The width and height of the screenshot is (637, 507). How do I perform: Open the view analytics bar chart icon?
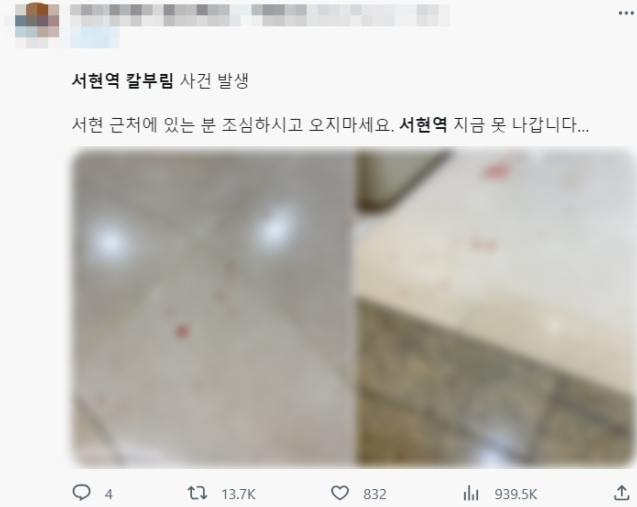pyautogui.click(x=471, y=494)
